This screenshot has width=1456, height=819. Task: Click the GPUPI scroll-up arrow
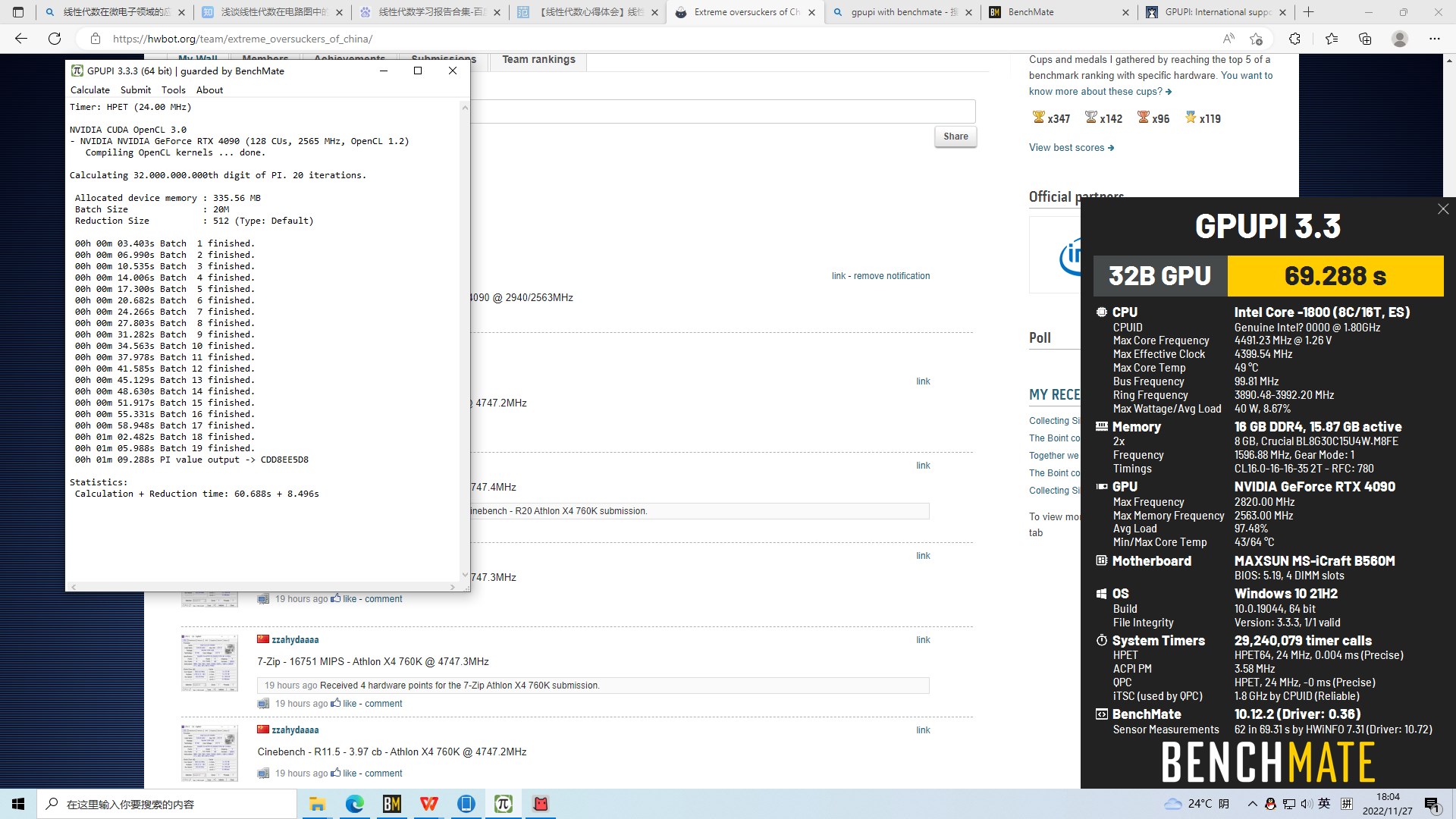pyautogui.click(x=464, y=108)
